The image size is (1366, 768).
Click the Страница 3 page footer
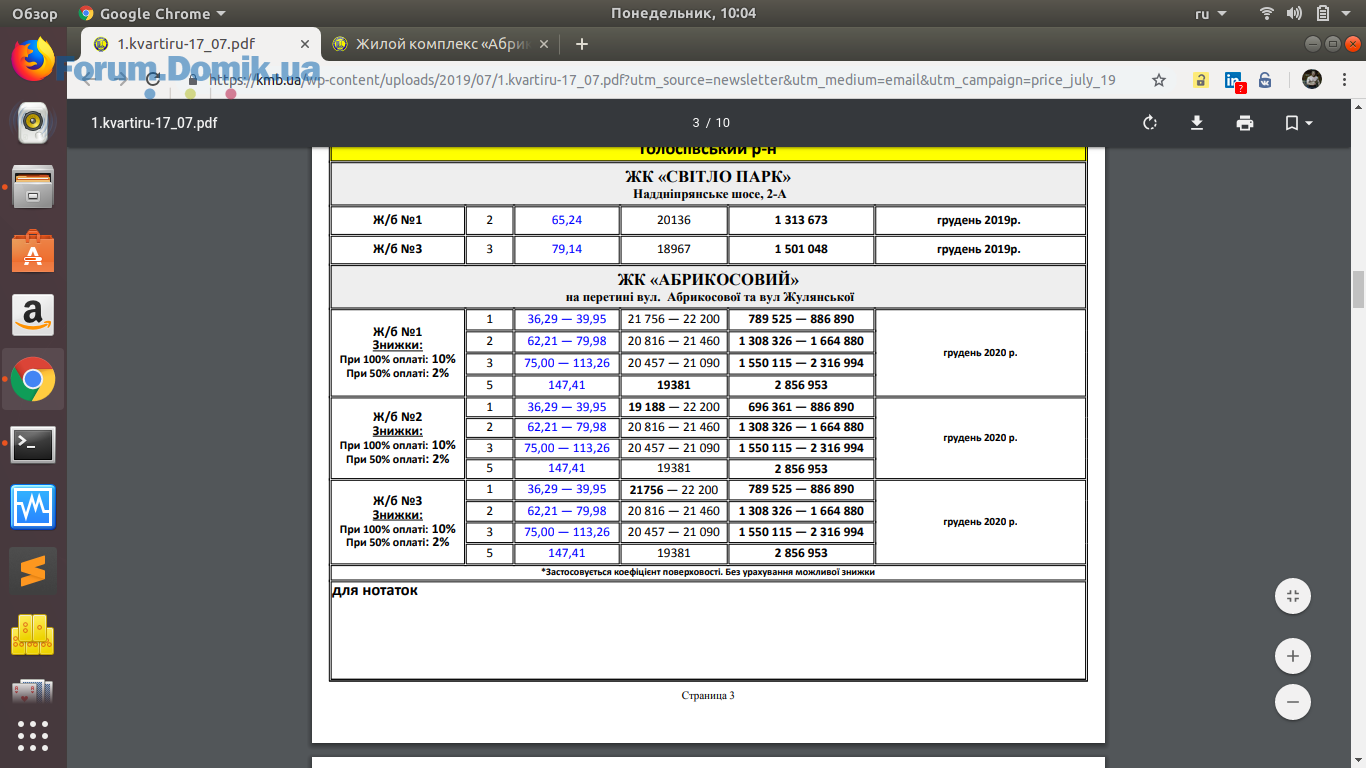click(x=708, y=695)
